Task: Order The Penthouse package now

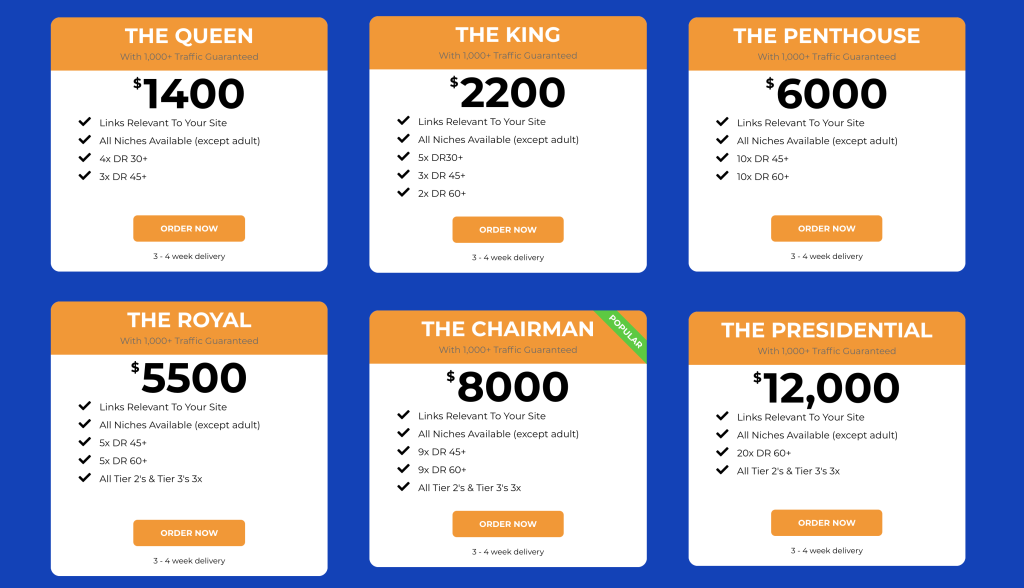Action: pos(826,228)
